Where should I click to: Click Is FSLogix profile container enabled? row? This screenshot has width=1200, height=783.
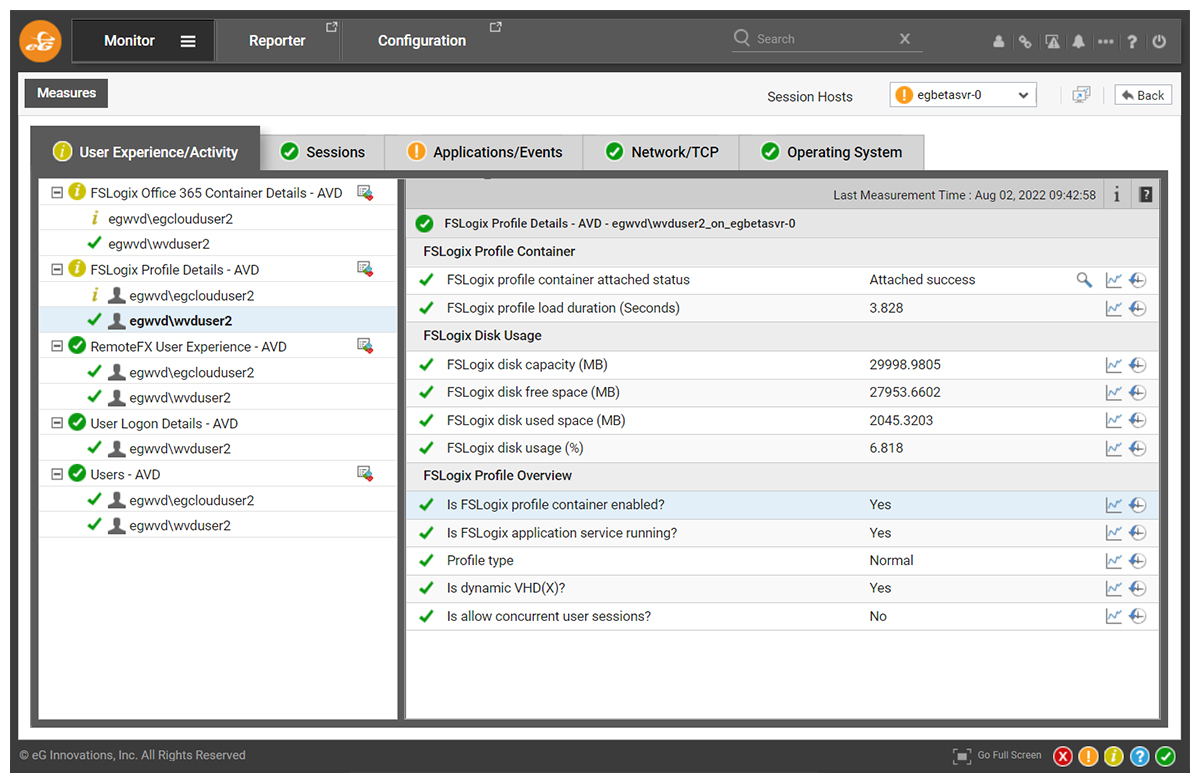coord(782,505)
